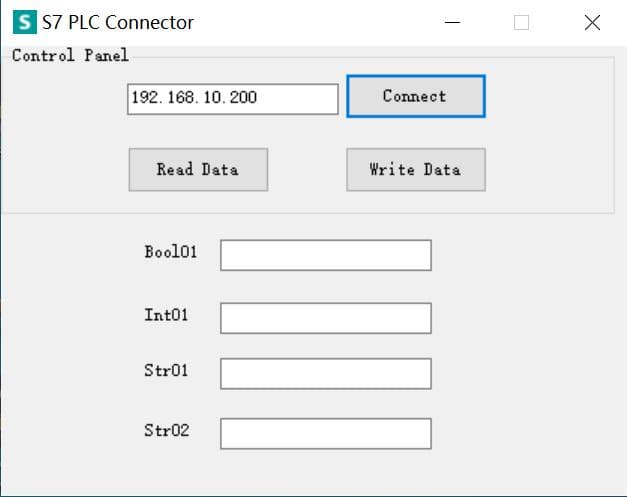Click blank window area below the Str02 box
Viewport: 627px width, 497px height.
click(x=326, y=472)
